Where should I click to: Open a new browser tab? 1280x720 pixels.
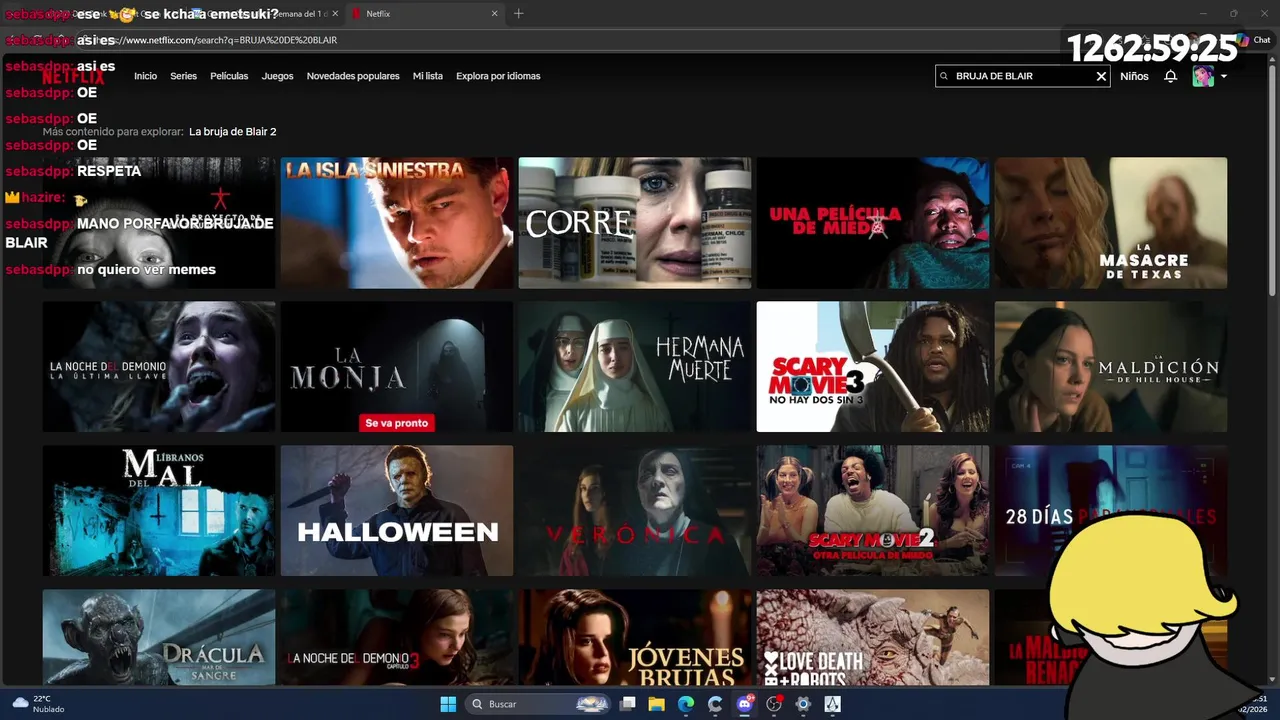[x=518, y=14]
